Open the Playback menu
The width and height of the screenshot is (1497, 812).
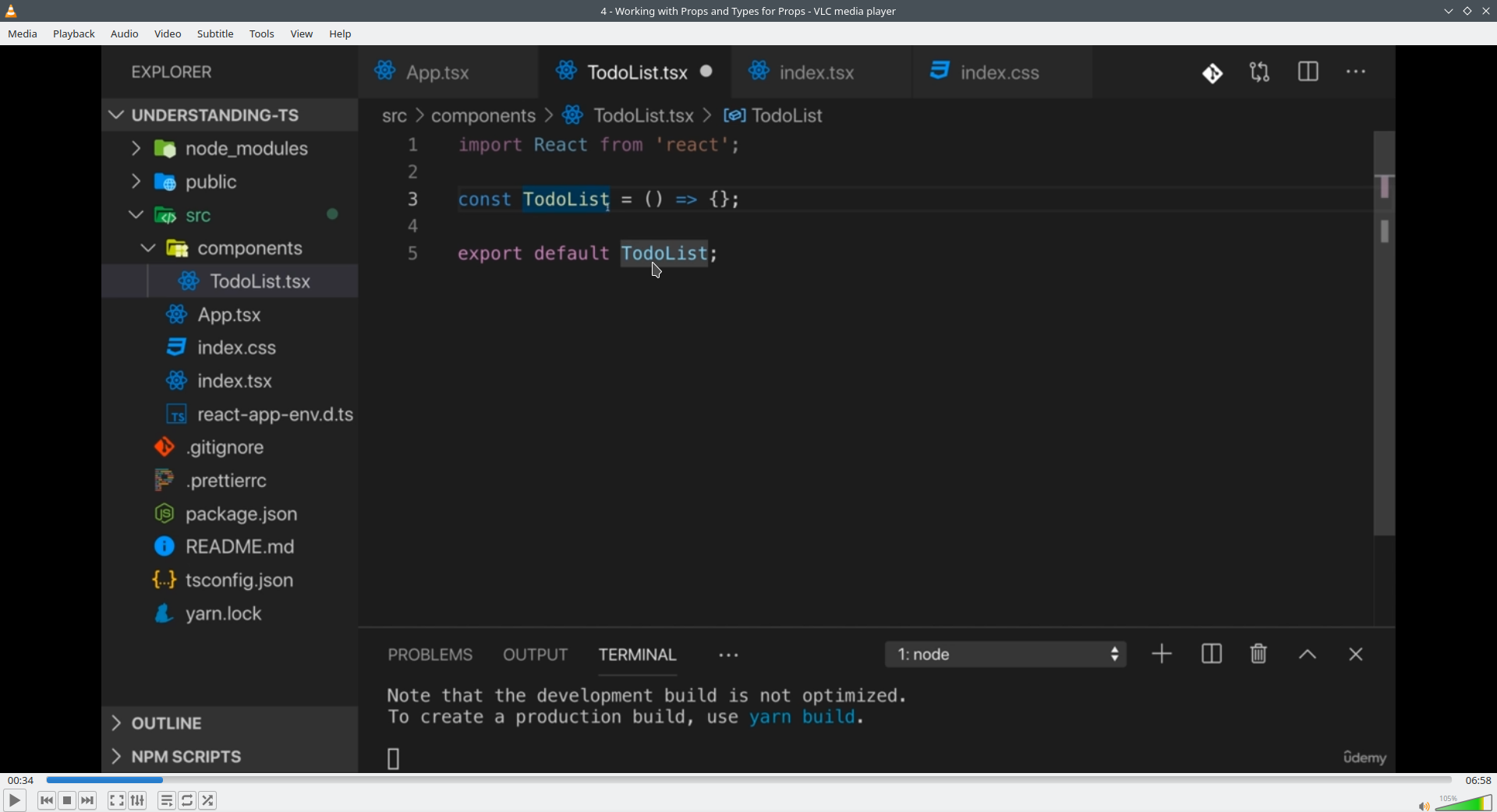pyautogui.click(x=74, y=34)
